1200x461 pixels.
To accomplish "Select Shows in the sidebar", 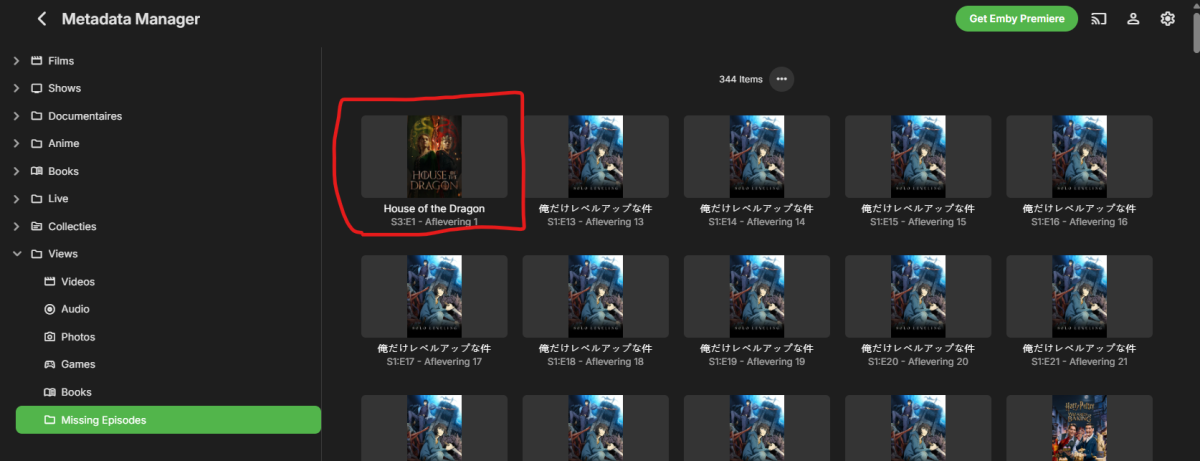I will [x=65, y=88].
